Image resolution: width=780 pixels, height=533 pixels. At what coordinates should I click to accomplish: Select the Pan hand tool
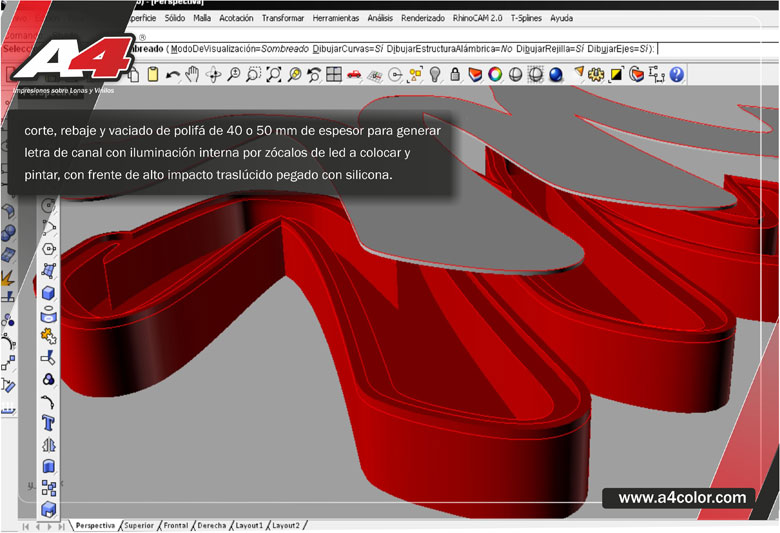click(193, 74)
